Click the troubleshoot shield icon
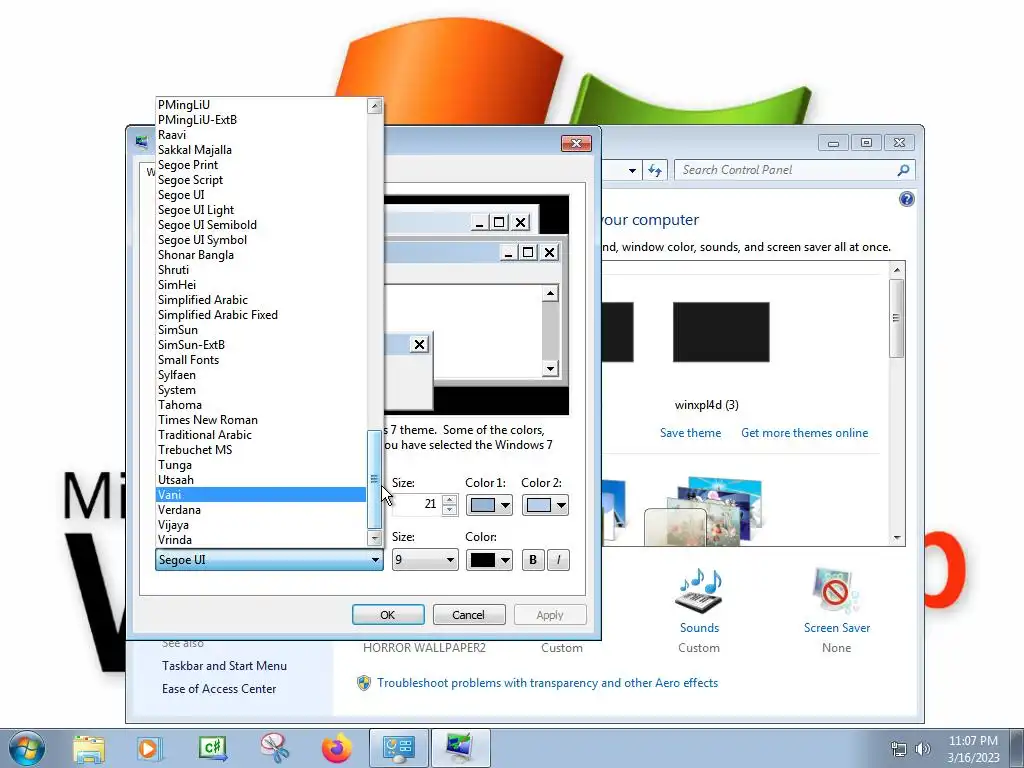 pos(364,683)
